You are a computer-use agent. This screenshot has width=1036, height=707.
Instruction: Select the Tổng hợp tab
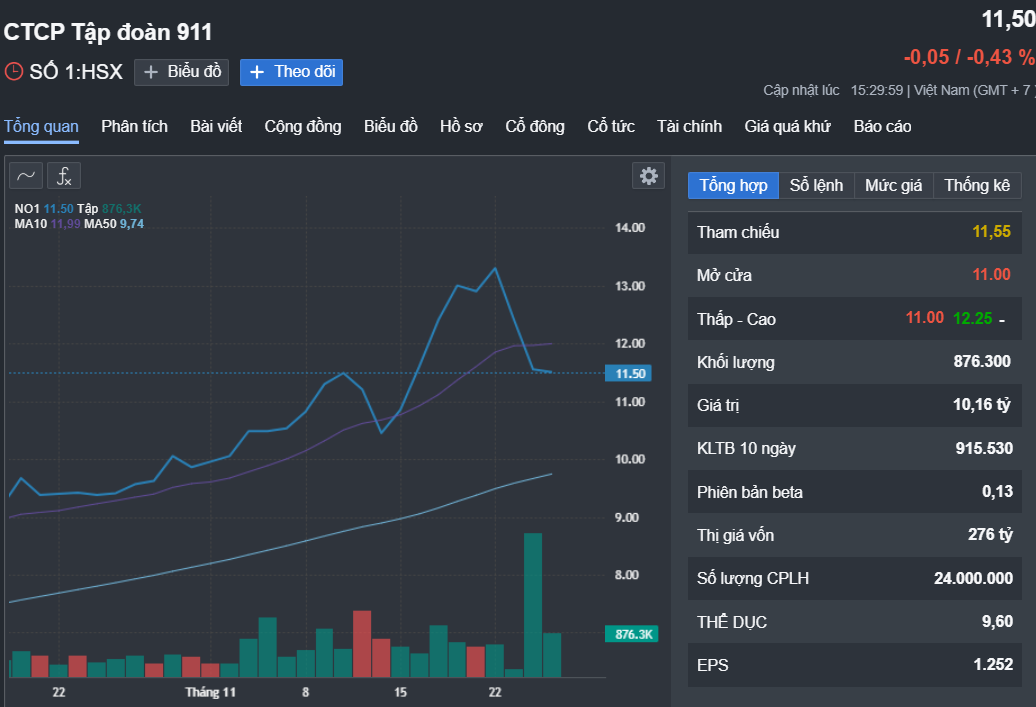(733, 186)
